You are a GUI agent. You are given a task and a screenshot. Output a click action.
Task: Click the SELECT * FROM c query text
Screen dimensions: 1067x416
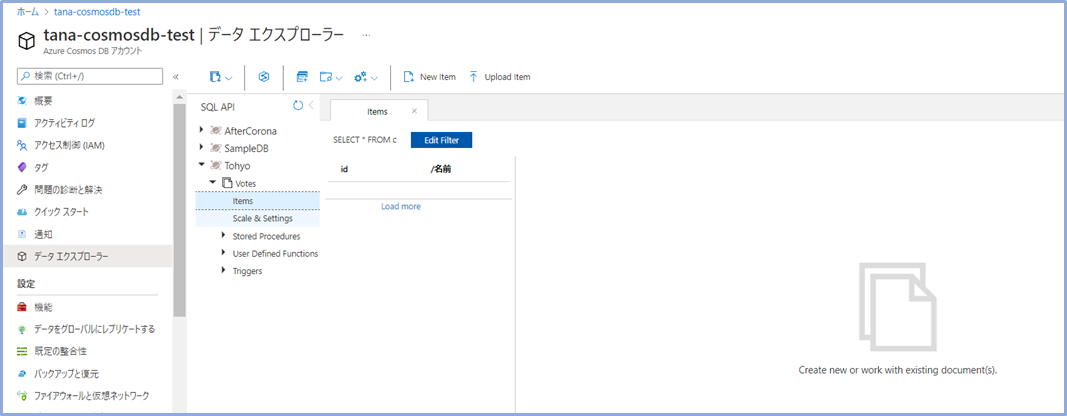point(365,140)
